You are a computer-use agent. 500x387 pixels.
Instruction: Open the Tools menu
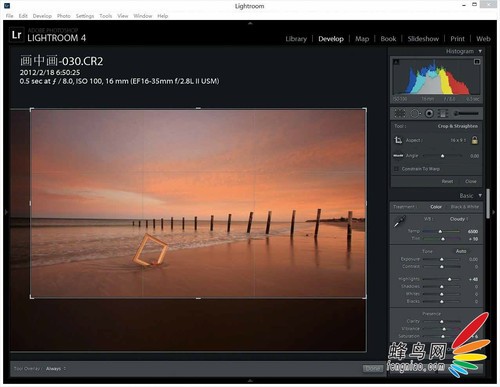[x=106, y=16]
